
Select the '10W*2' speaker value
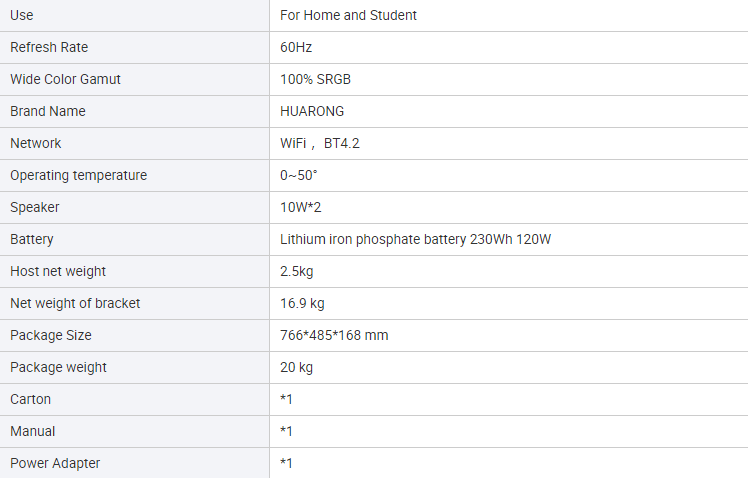[301, 208]
